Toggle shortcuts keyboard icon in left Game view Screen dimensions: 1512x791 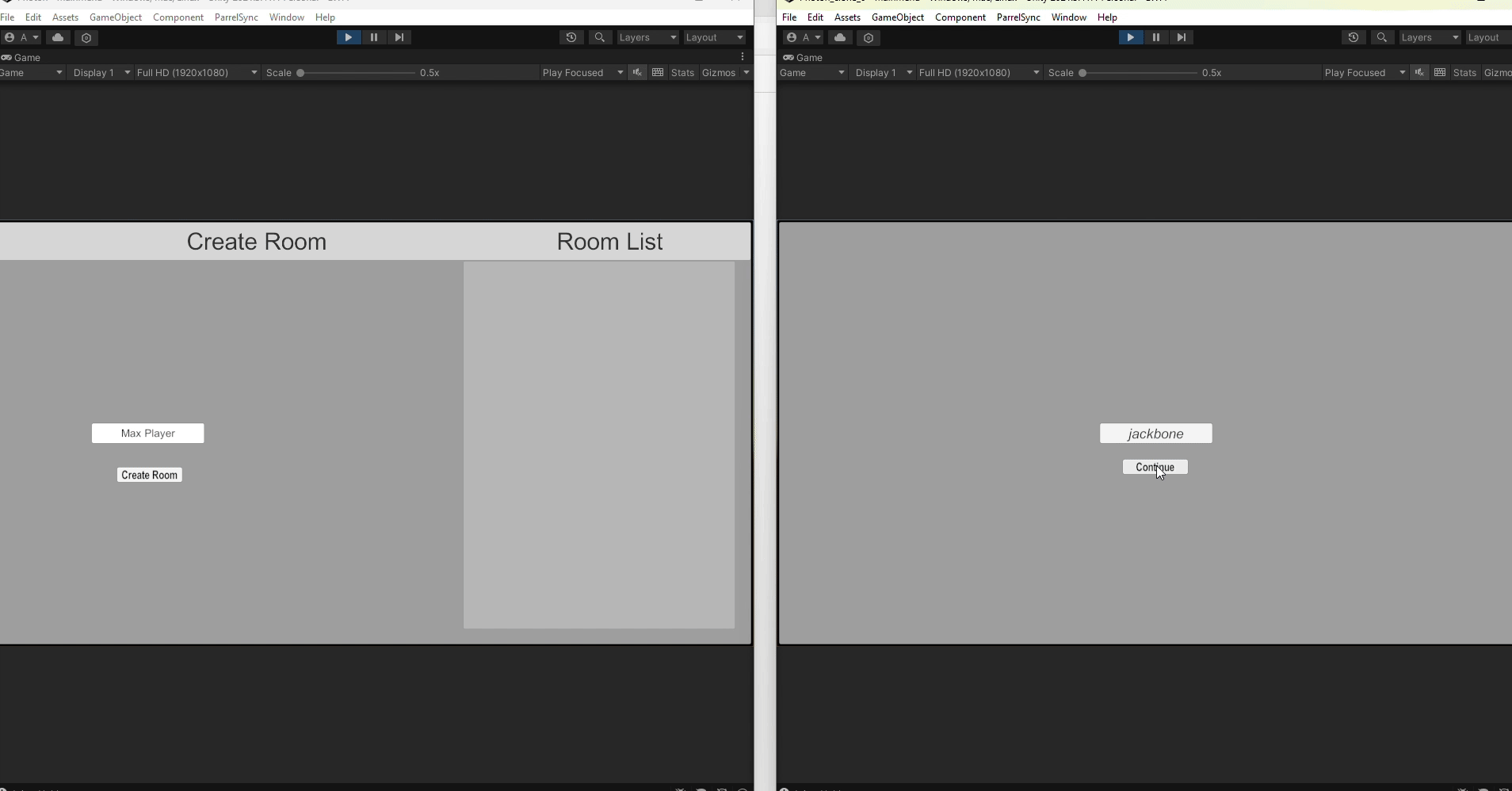pos(658,72)
